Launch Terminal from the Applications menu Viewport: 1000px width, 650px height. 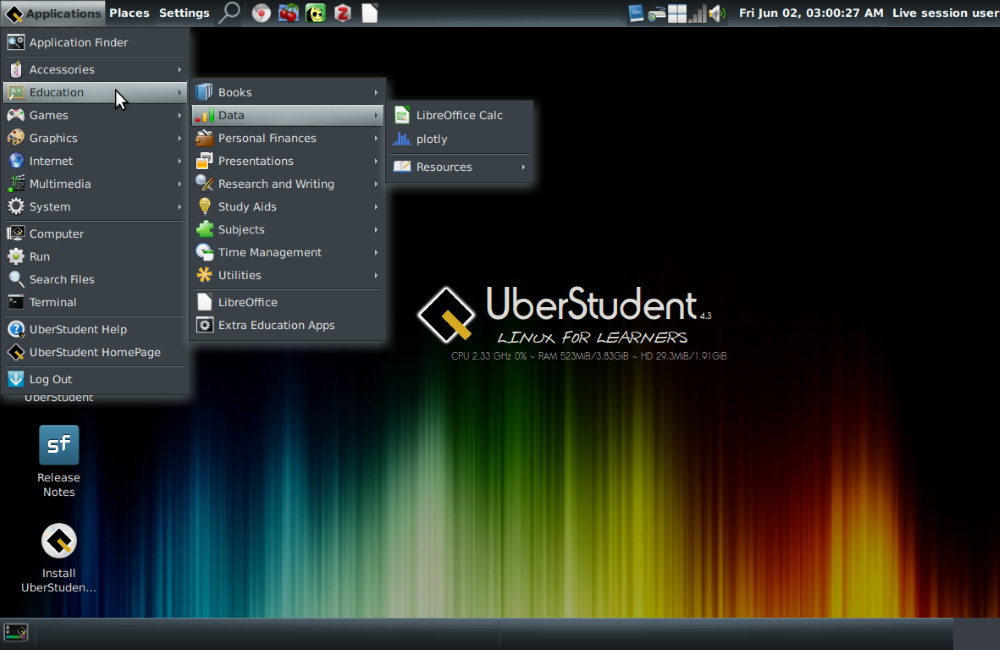pos(95,303)
